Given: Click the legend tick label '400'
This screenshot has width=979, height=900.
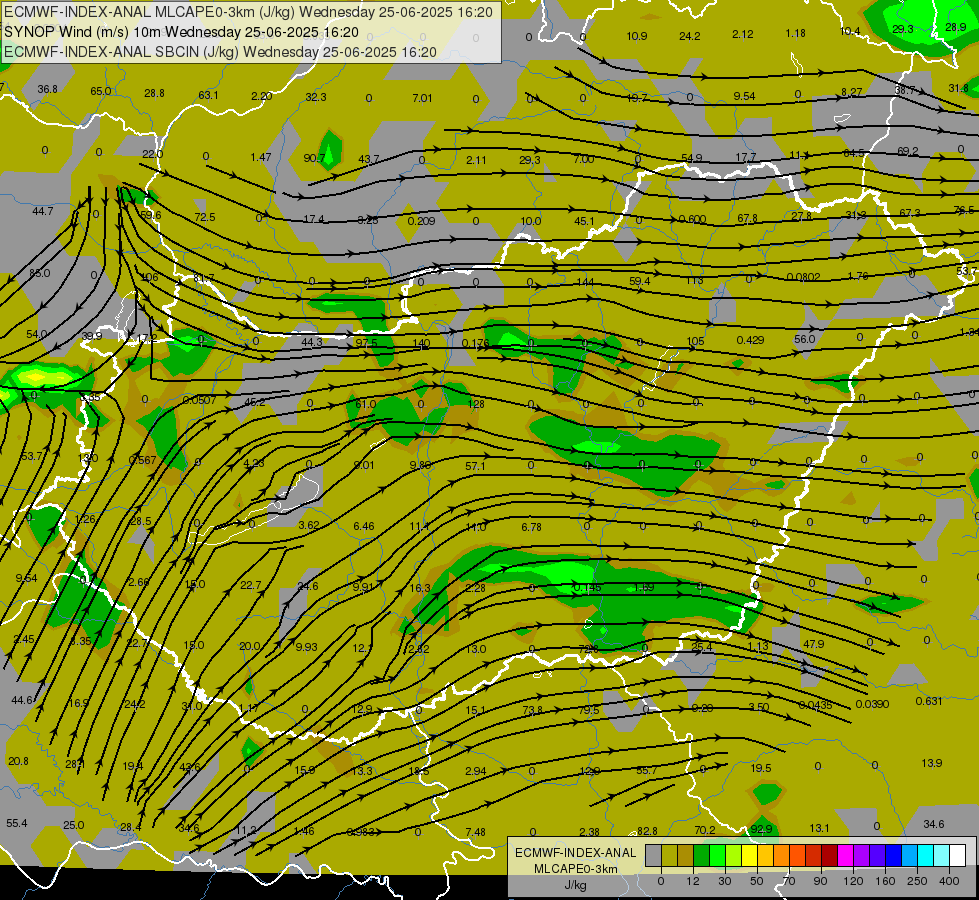Looking at the screenshot, I should click(x=949, y=881).
